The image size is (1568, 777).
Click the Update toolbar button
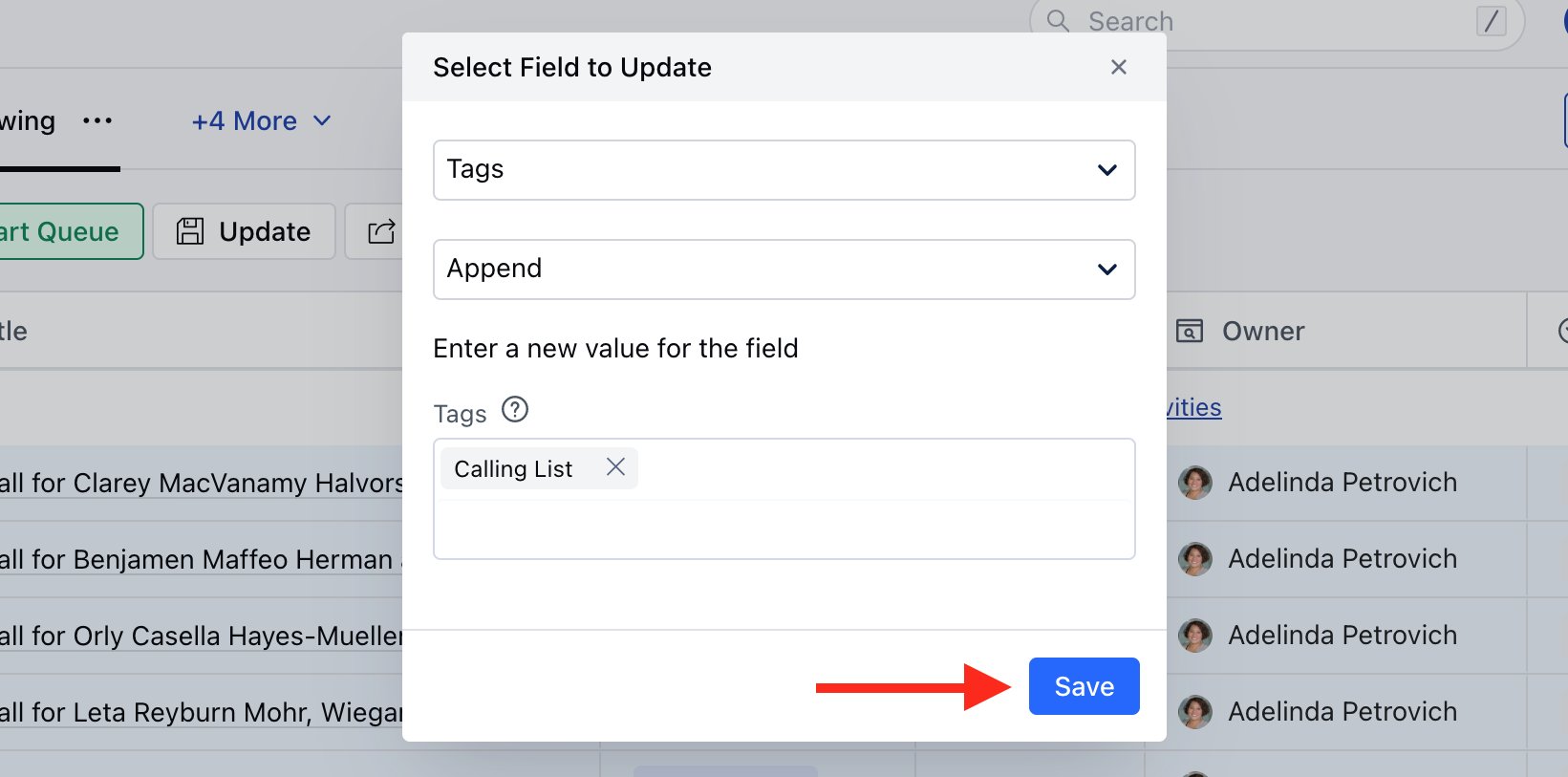coord(245,231)
